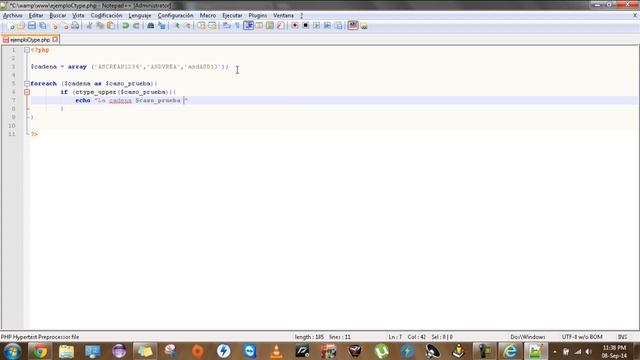This screenshot has width=640, height=360.
Task: Play back the recorded macro icon
Action: point(316,26)
